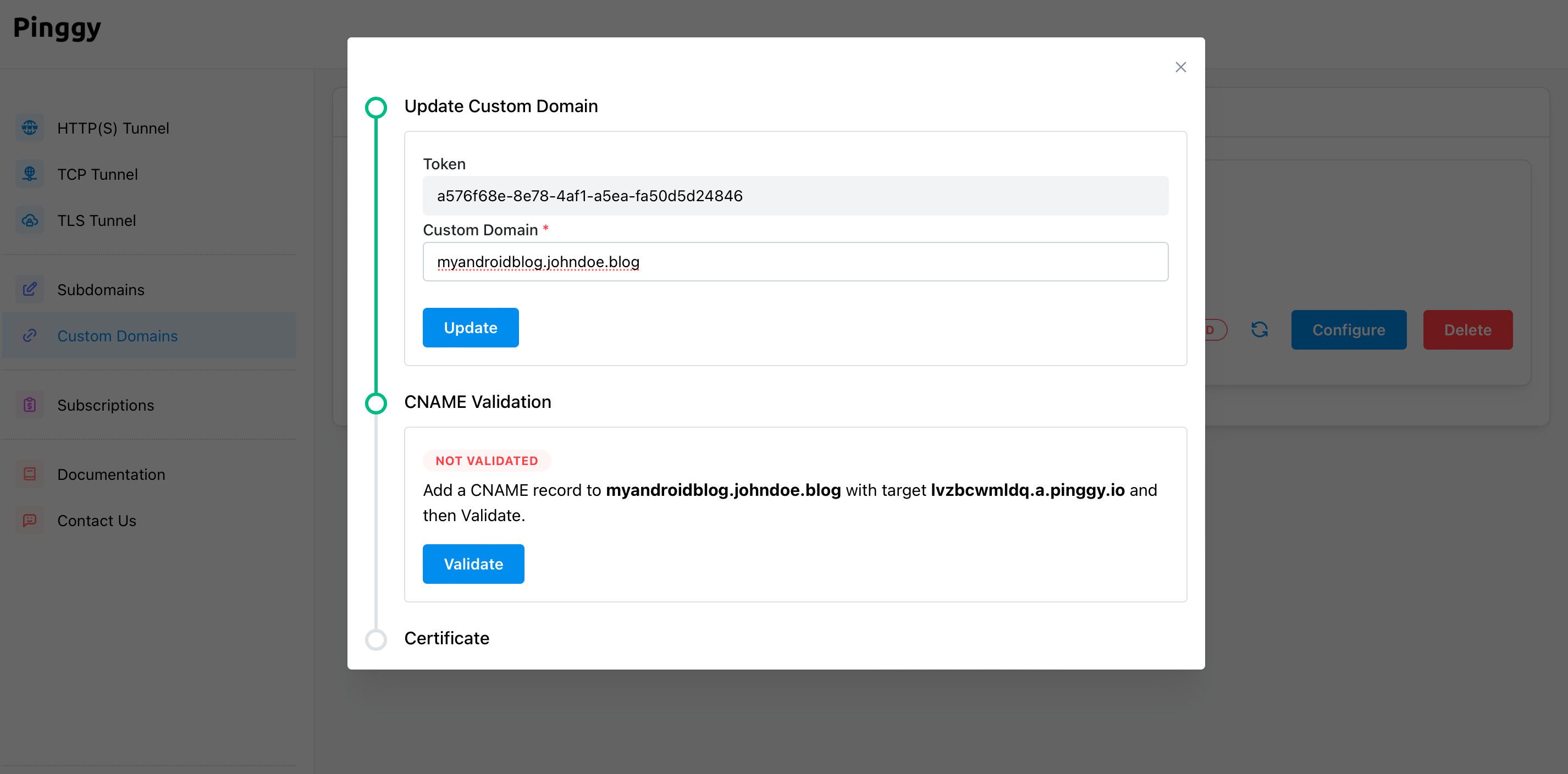This screenshot has height=774, width=1568.
Task: Click the Subdomains edit icon
Action: click(x=29, y=290)
